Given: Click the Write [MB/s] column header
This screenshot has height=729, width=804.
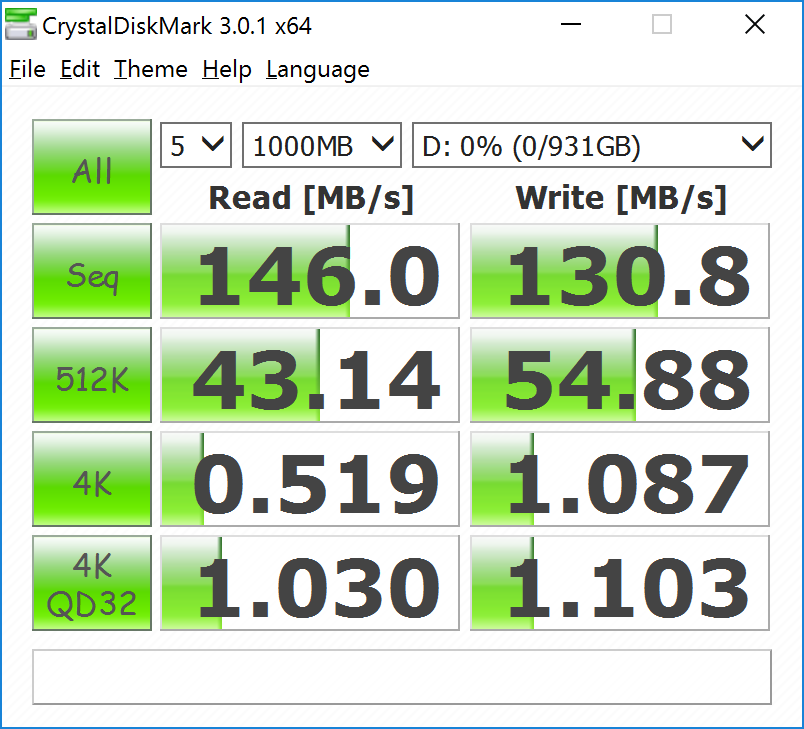Looking at the screenshot, I should tap(621, 198).
